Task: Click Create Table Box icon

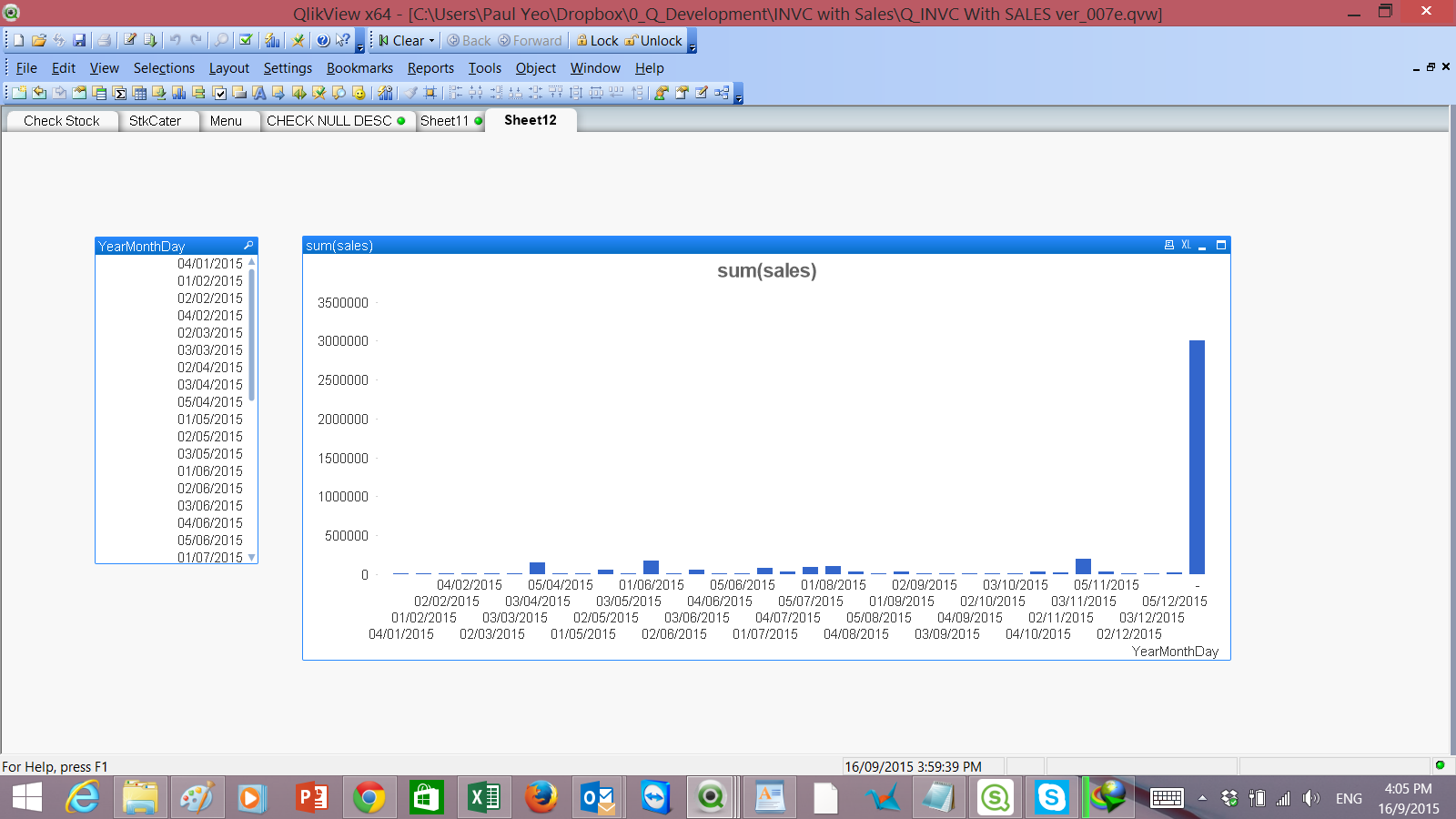Action: [139, 93]
